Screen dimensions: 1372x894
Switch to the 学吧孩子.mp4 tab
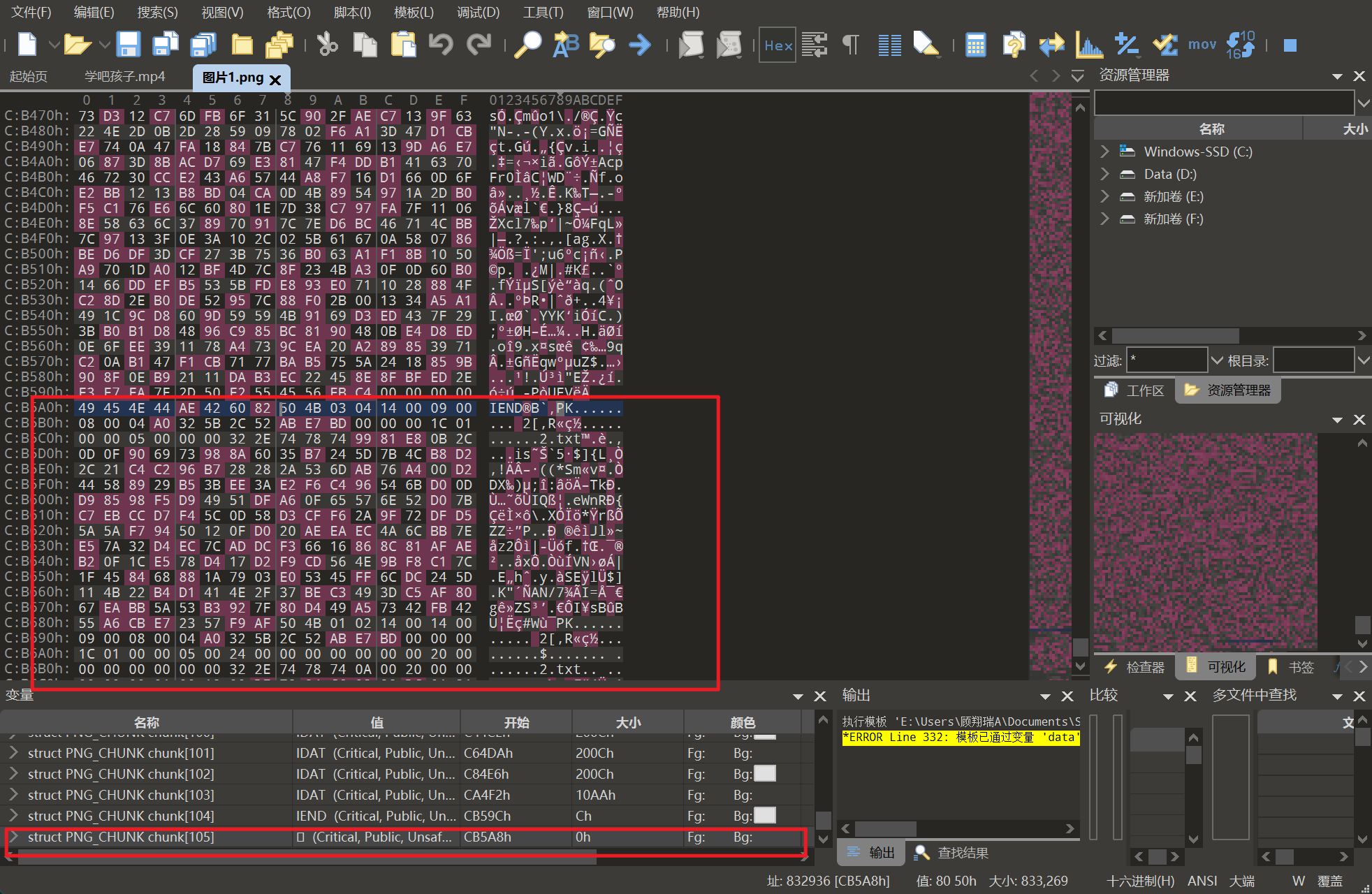pos(124,77)
